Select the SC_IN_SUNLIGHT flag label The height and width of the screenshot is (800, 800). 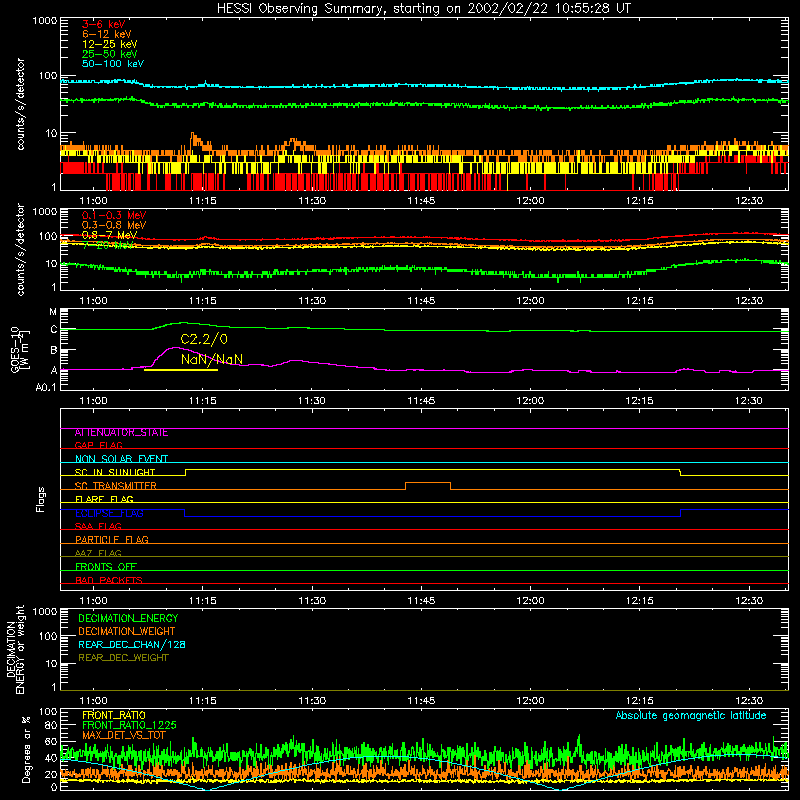[x=115, y=472]
